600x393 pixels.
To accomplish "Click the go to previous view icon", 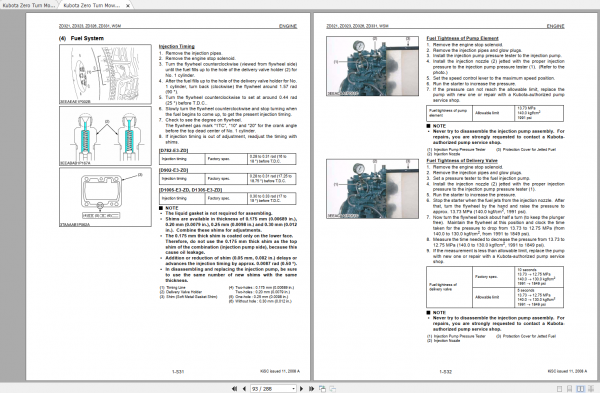I will [x=322, y=388].
